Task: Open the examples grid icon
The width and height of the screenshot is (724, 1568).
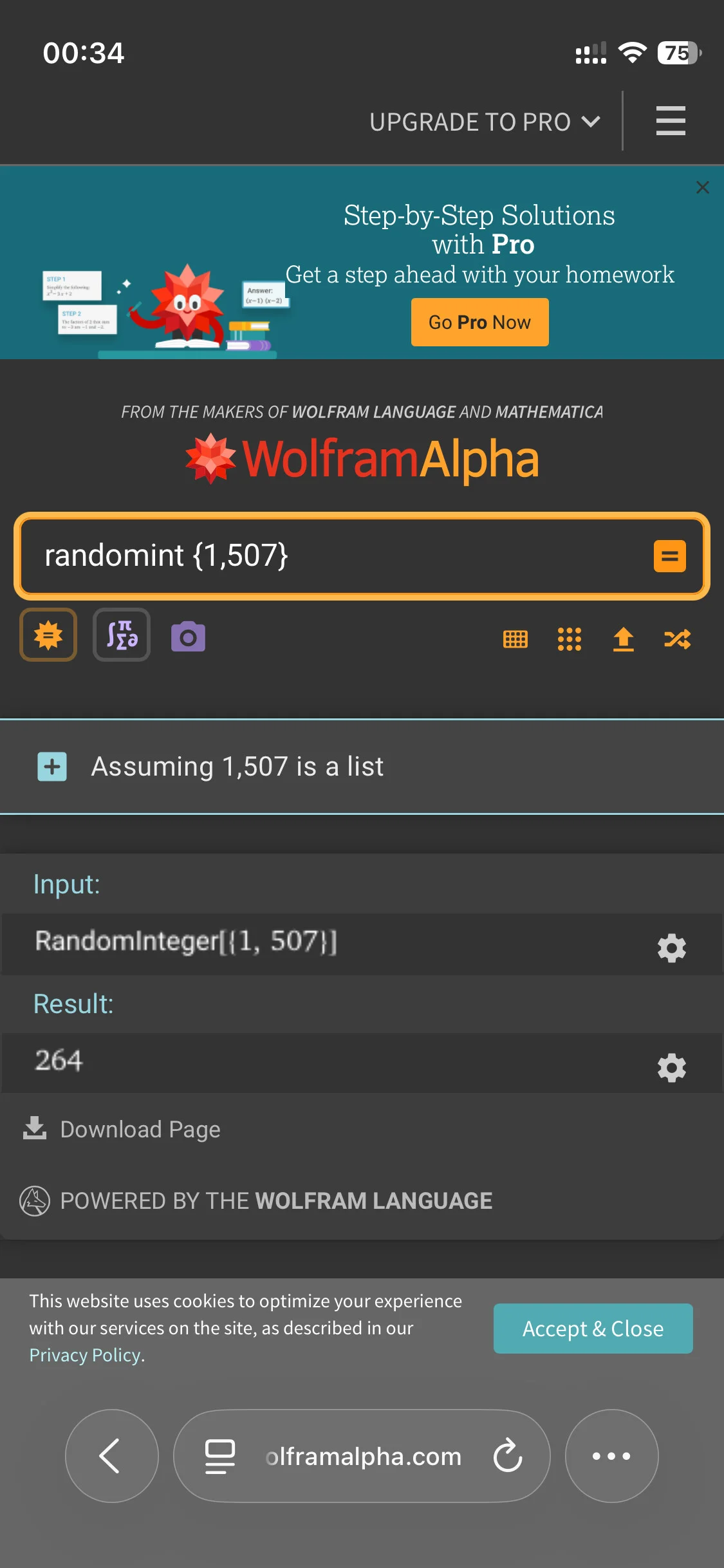Action: pos(570,639)
